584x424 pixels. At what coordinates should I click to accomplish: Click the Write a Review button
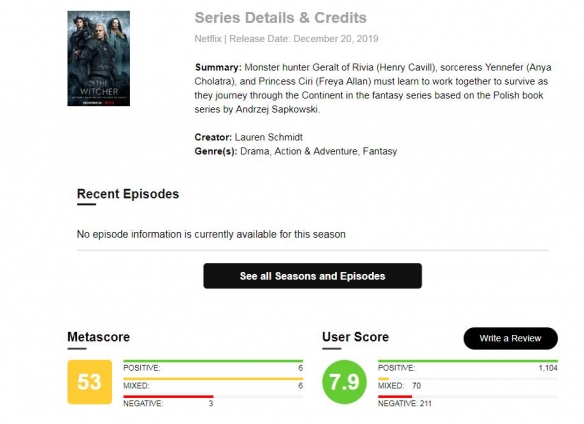(511, 338)
